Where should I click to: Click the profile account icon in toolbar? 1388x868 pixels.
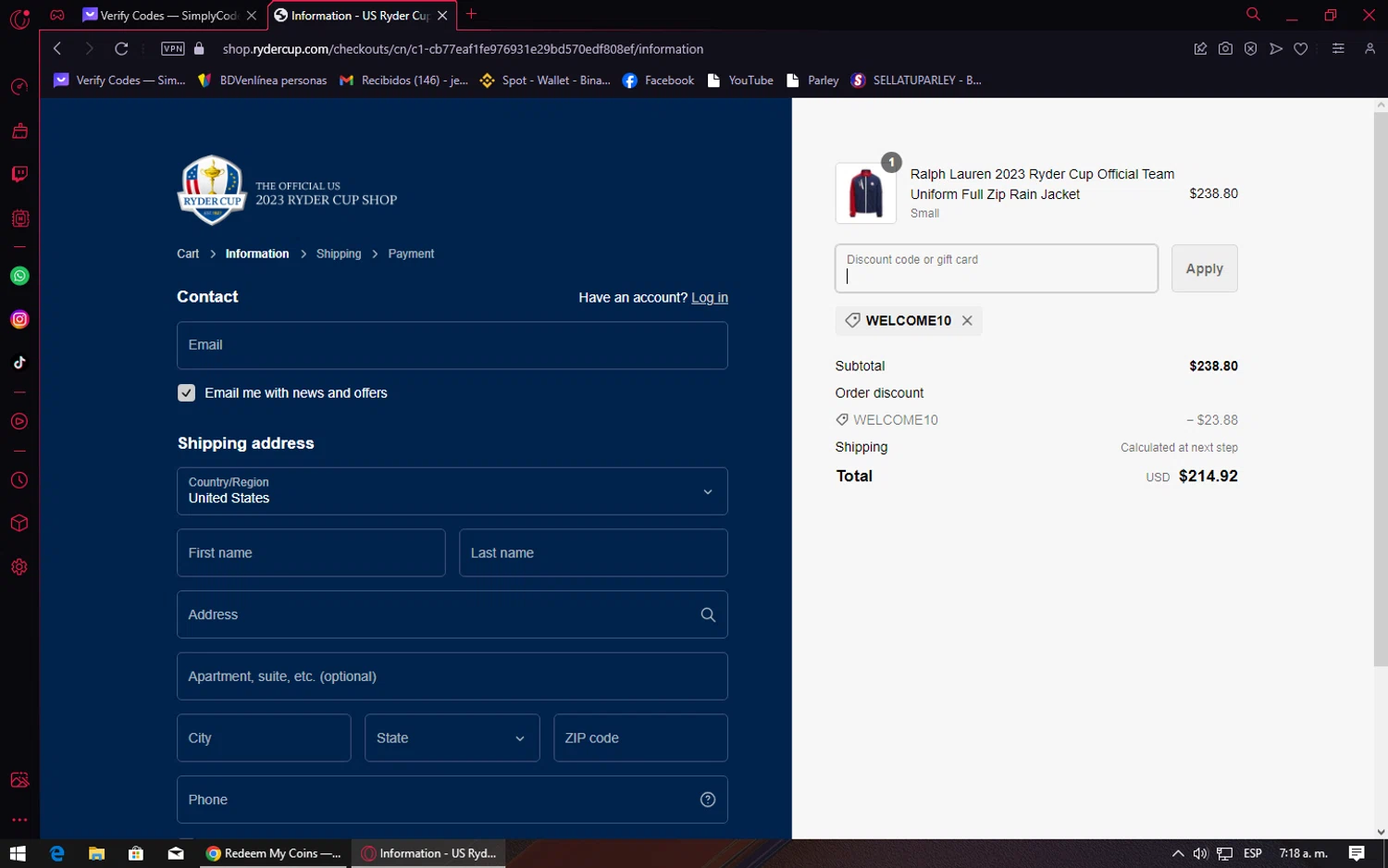point(1369,49)
